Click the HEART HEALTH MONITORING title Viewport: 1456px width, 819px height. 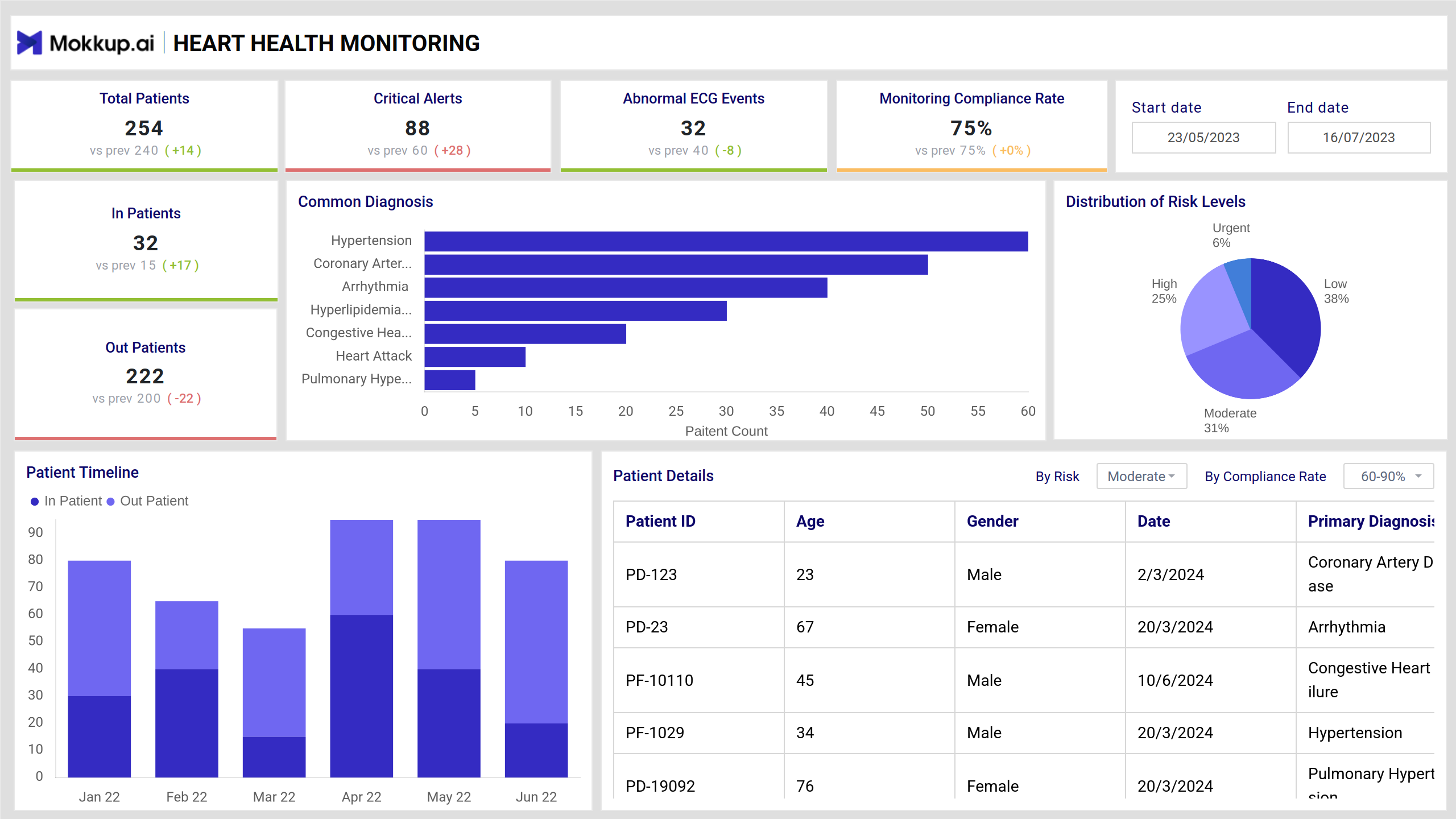point(326,43)
